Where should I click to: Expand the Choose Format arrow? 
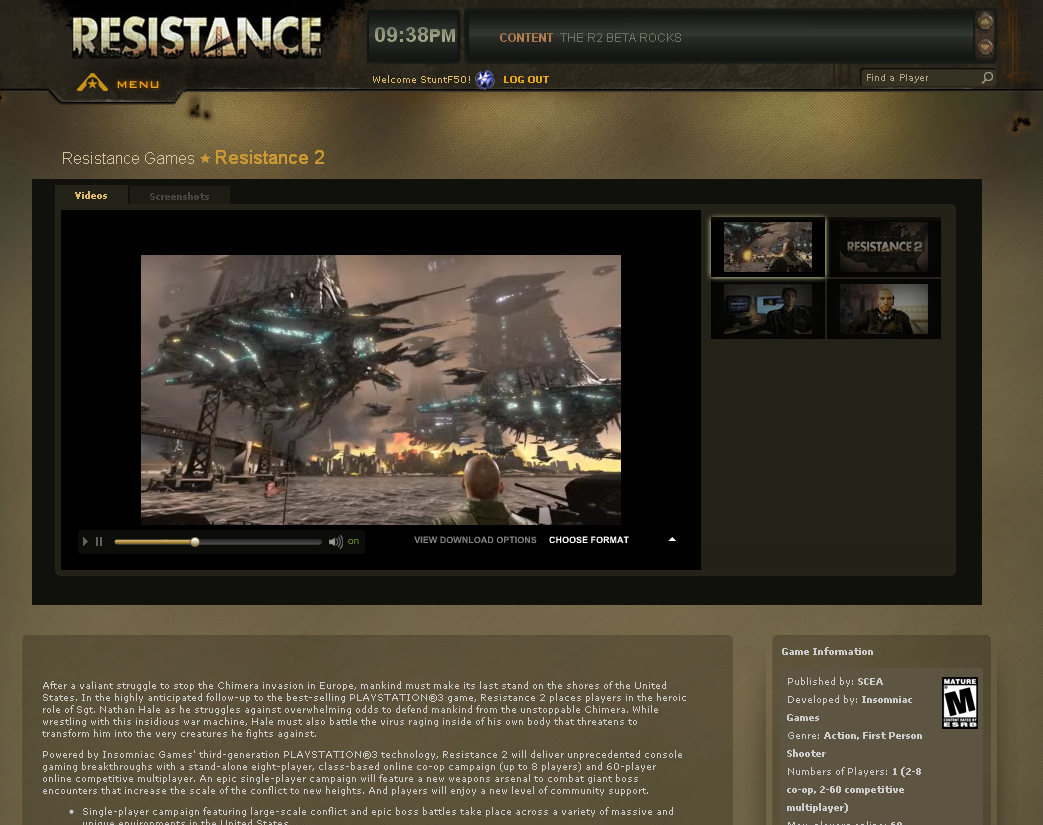pos(672,540)
